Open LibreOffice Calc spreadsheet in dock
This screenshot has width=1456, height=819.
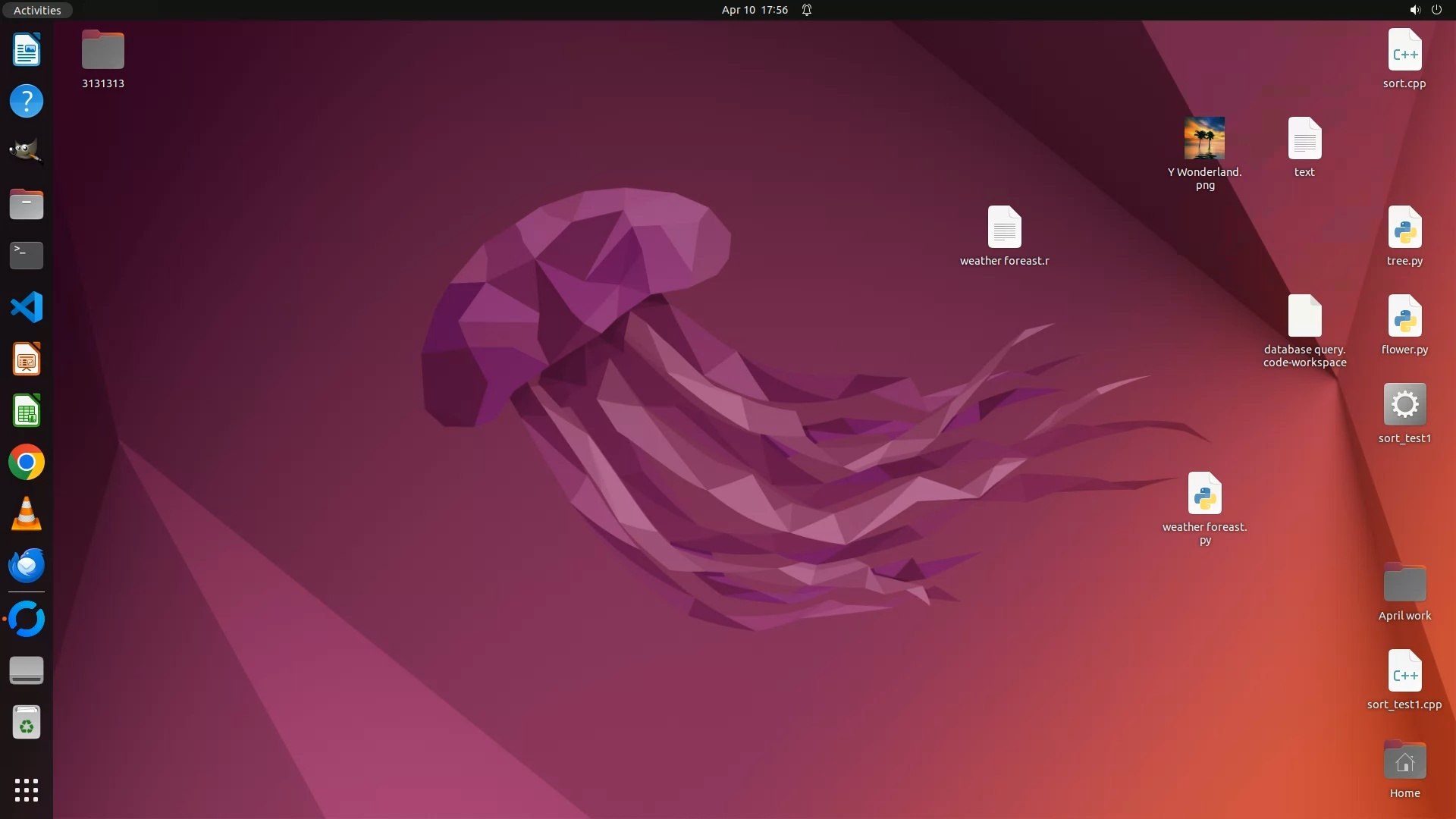click(x=27, y=411)
